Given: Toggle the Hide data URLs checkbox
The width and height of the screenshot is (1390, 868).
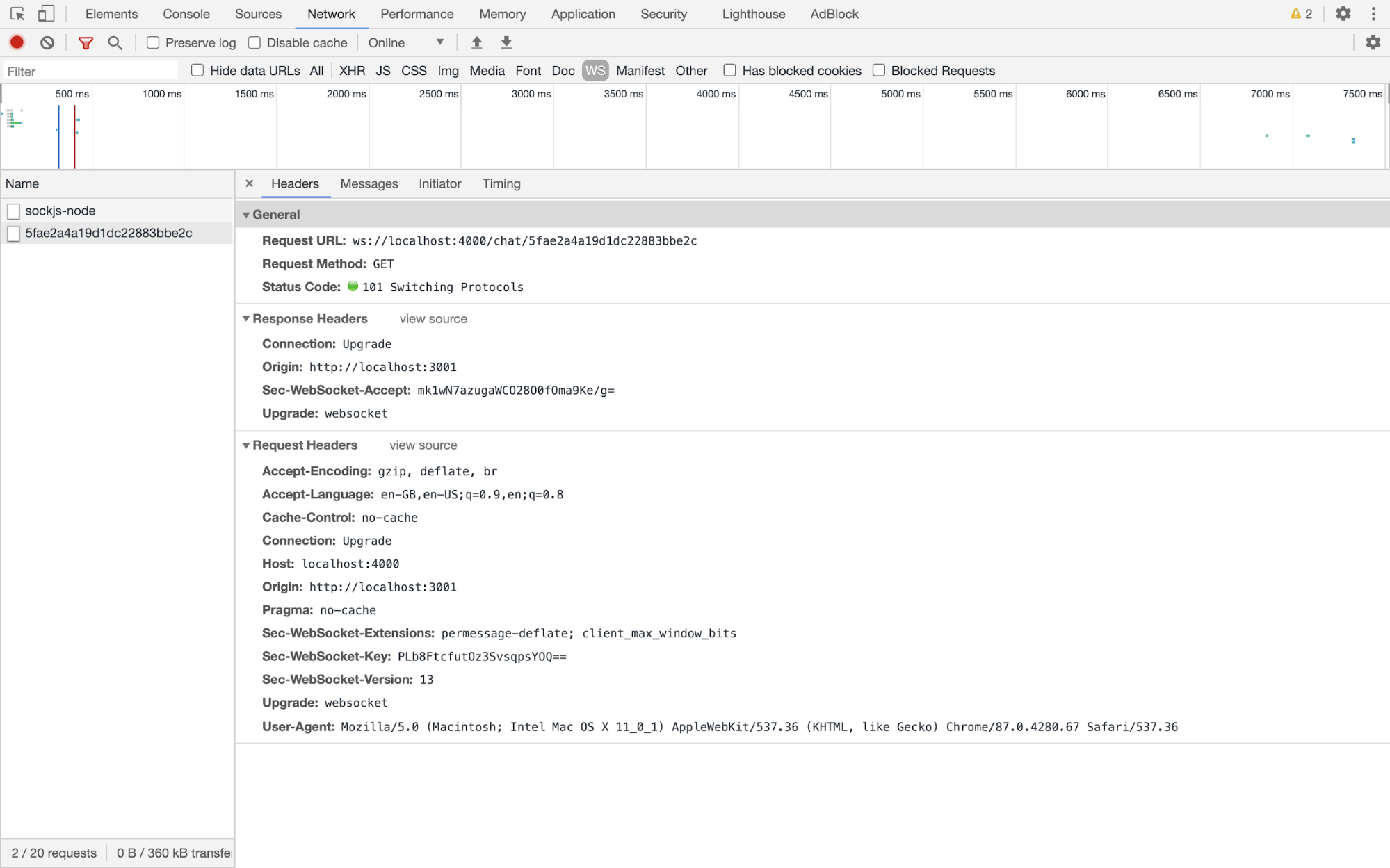Looking at the screenshot, I should point(197,70).
